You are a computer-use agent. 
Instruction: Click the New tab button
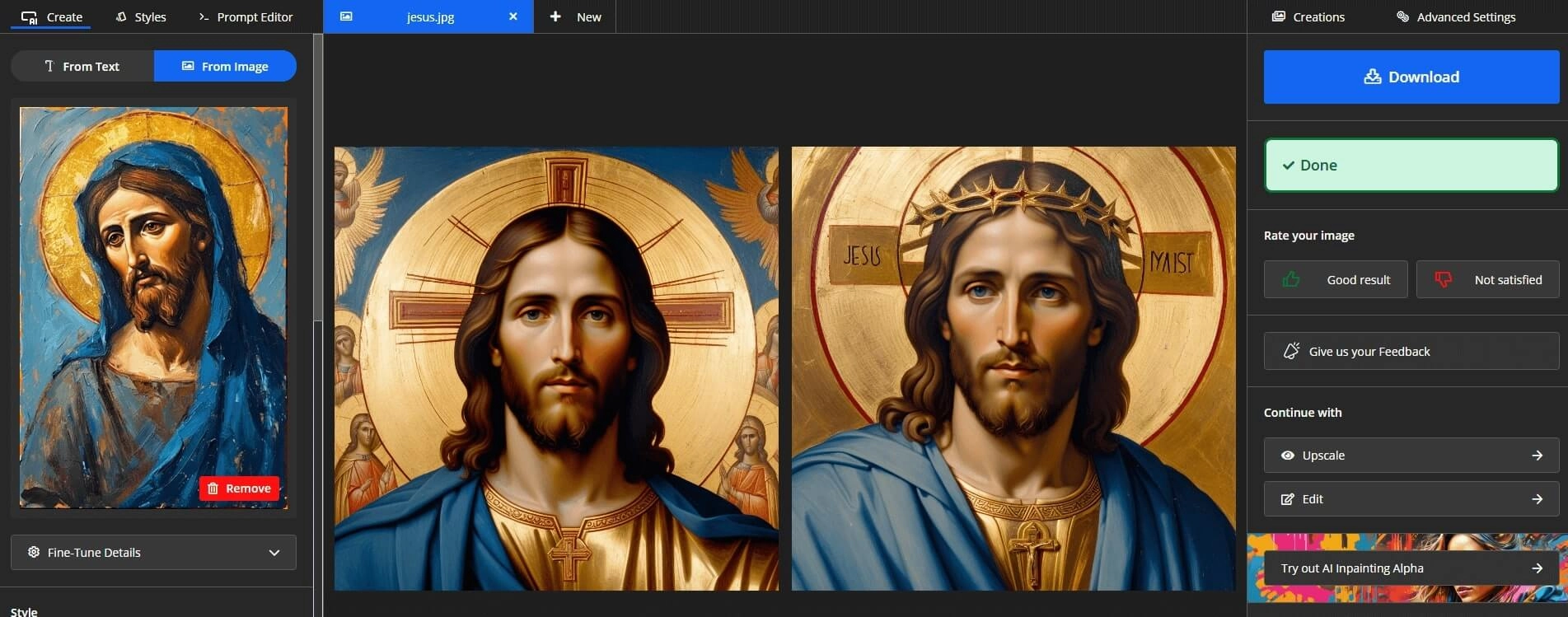575,16
